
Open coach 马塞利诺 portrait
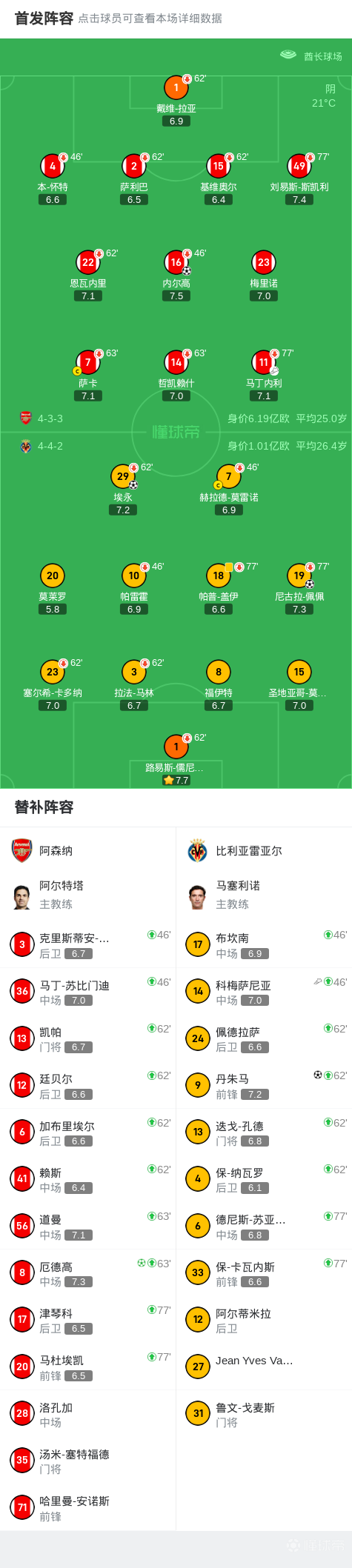[x=197, y=895]
